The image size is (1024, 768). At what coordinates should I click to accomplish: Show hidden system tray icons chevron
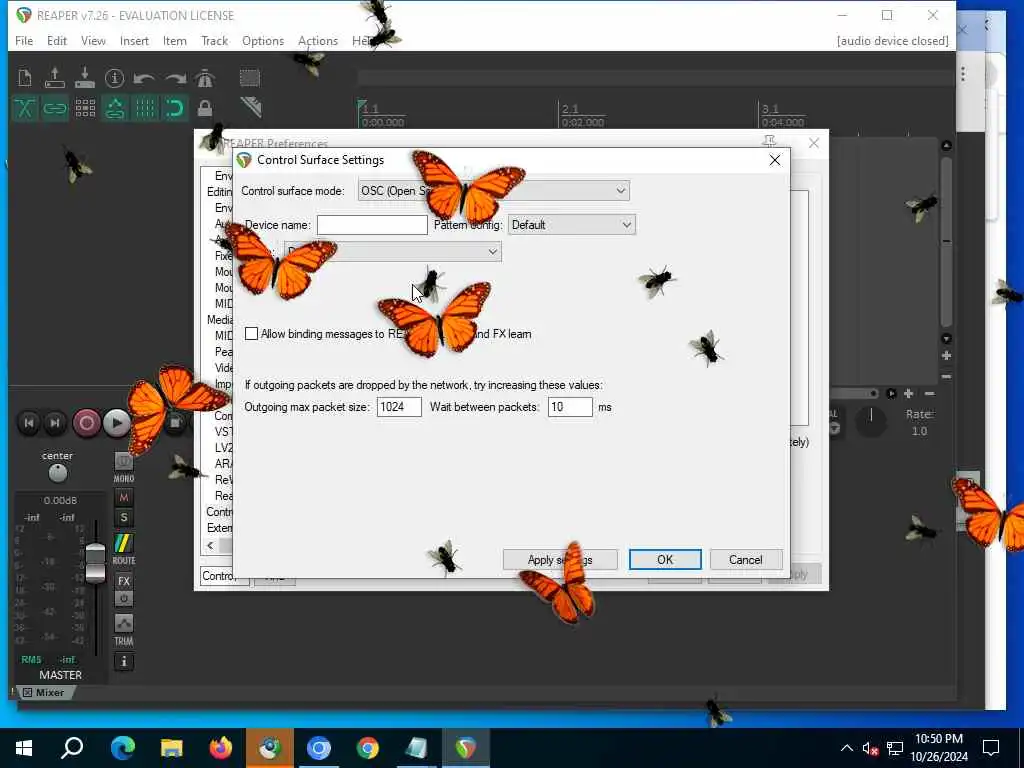846,748
